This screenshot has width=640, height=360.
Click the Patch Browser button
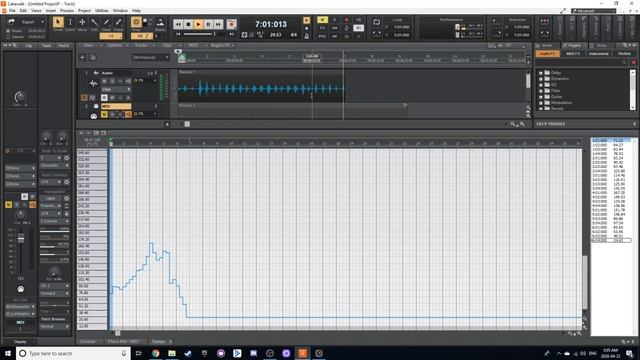tap(53, 319)
